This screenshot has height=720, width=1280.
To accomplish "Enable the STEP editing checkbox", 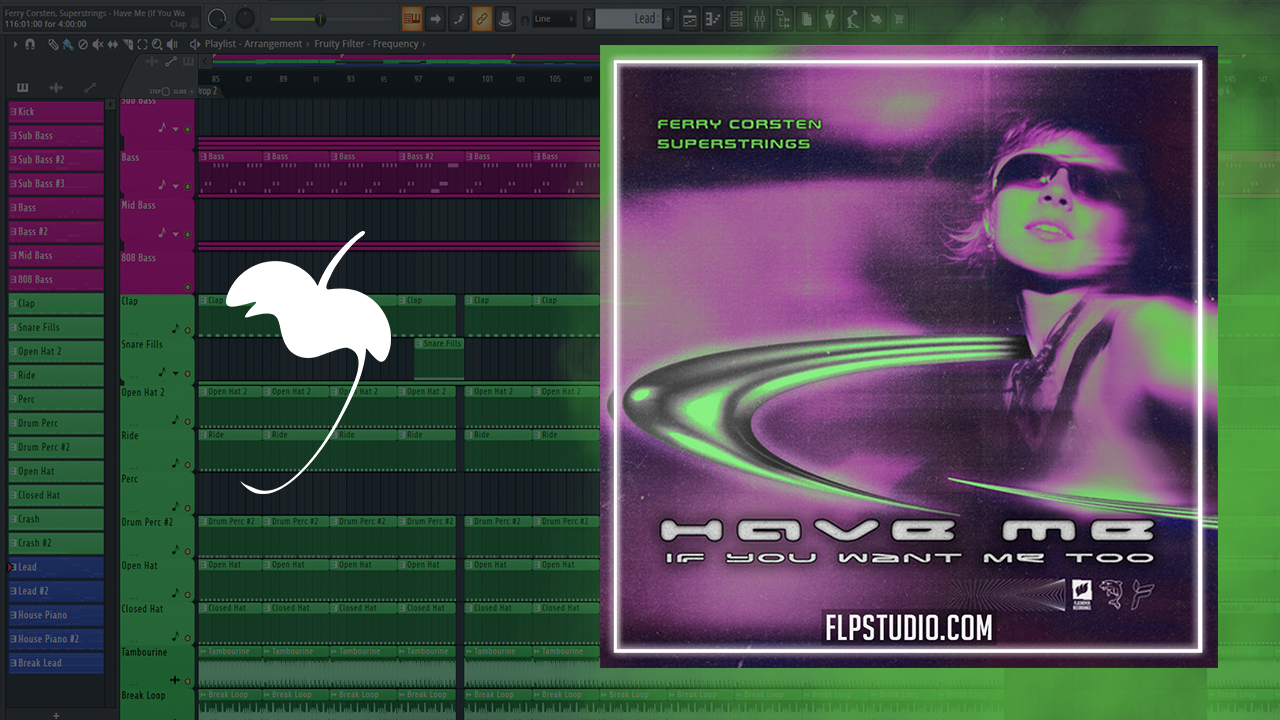I will [x=167, y=91].
